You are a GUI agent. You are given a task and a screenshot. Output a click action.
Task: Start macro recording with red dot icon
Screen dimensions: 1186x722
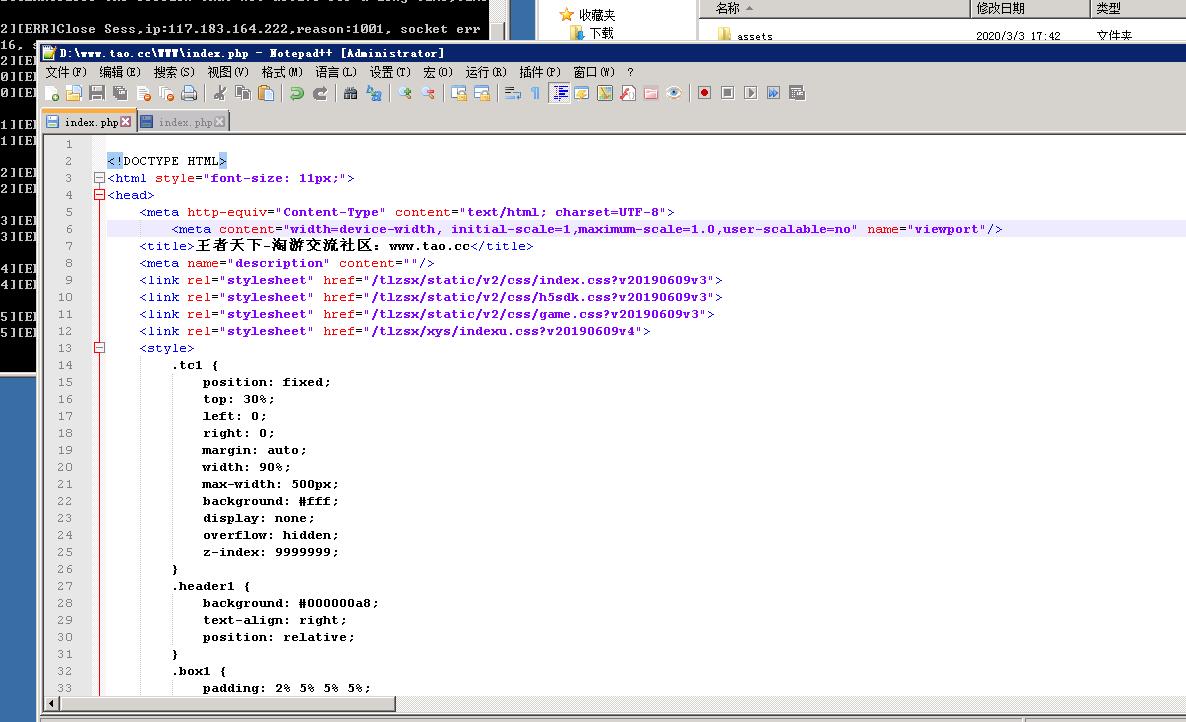pyautogui.click(x=704, y=93)
